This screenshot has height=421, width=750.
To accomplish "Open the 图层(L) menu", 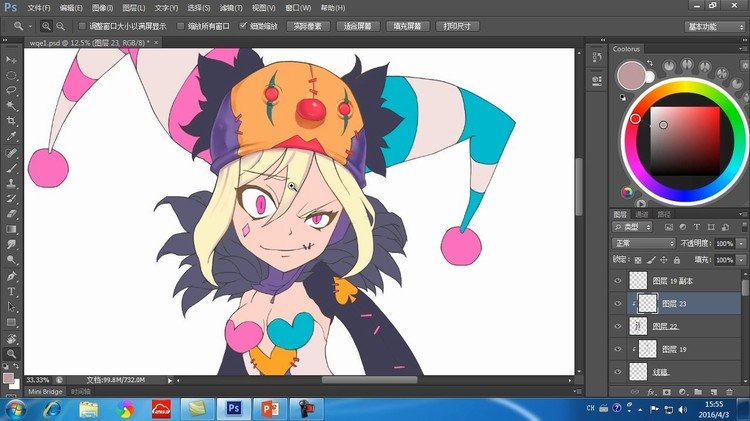I will coord(133,8).
